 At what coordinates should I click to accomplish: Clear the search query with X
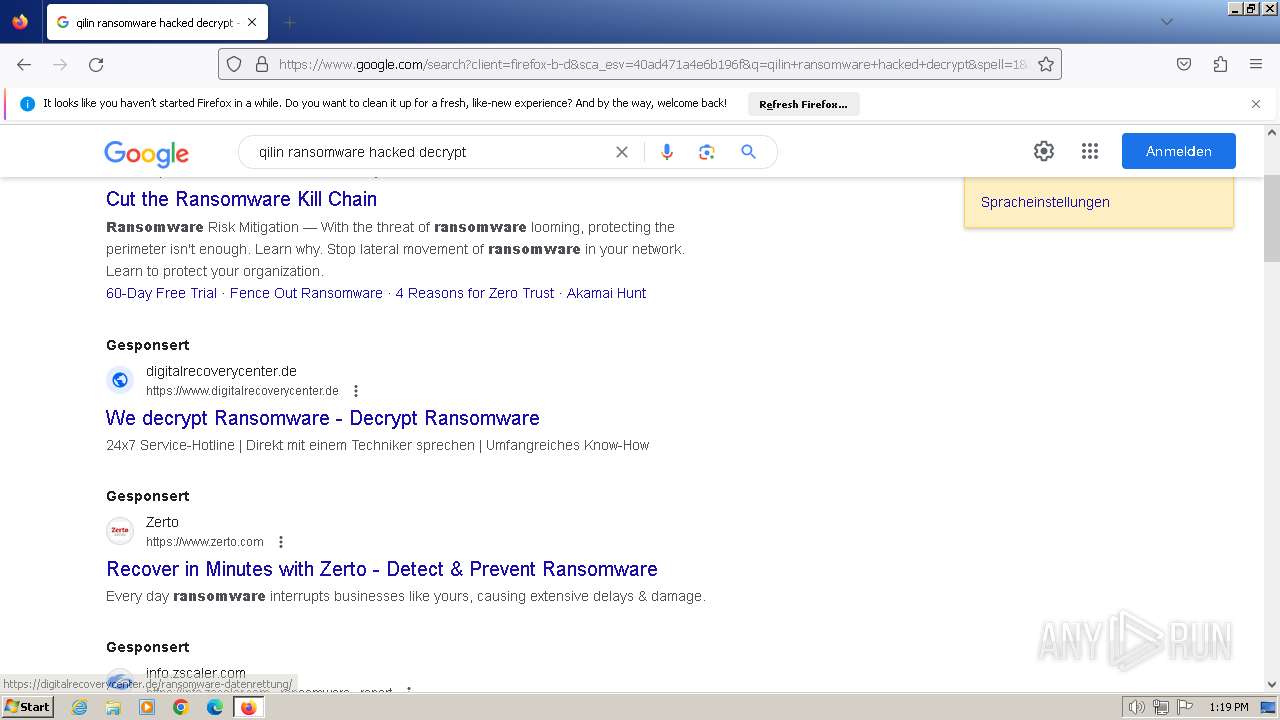(622, 152)
